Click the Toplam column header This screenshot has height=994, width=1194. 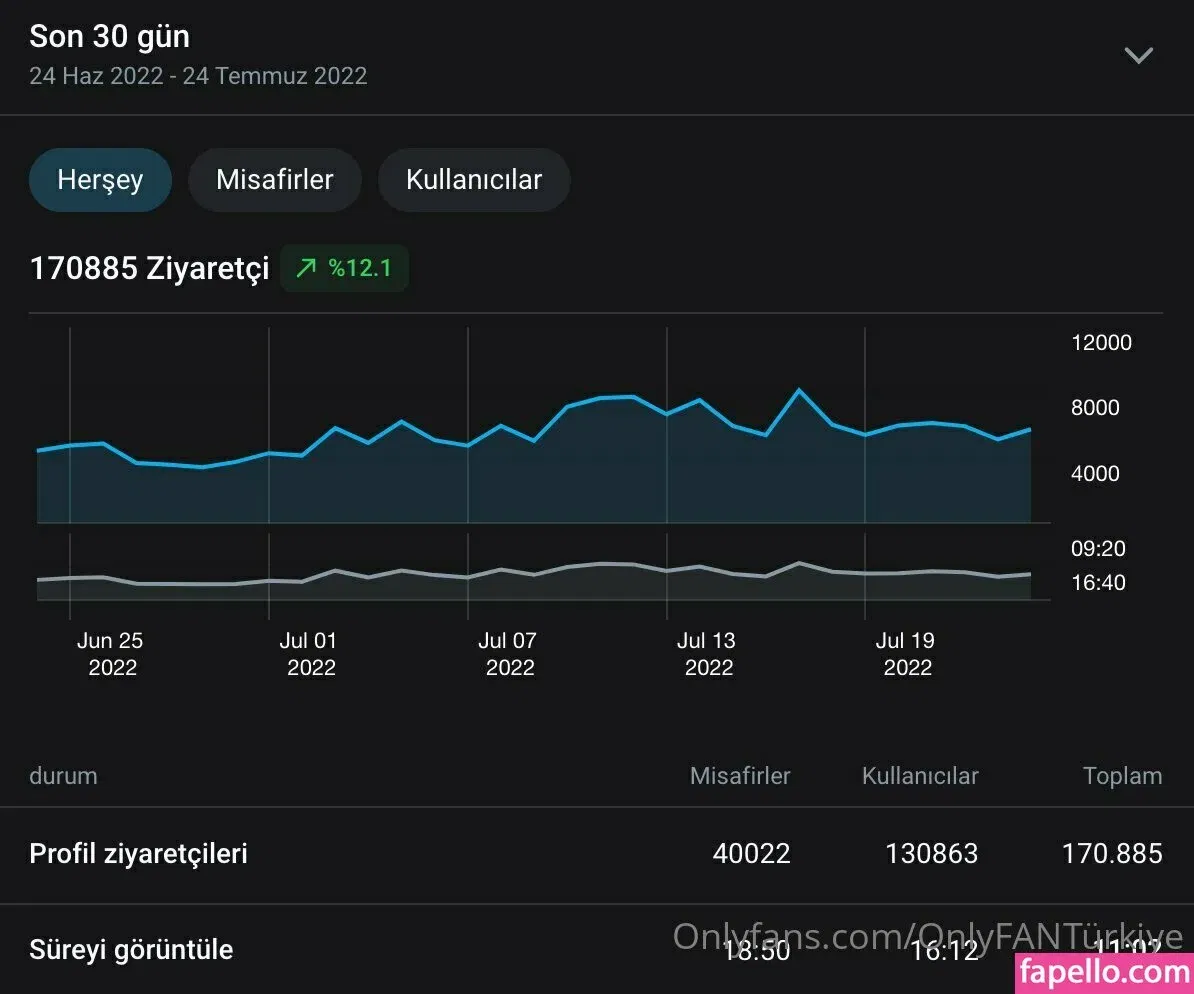click(1122, 776)
